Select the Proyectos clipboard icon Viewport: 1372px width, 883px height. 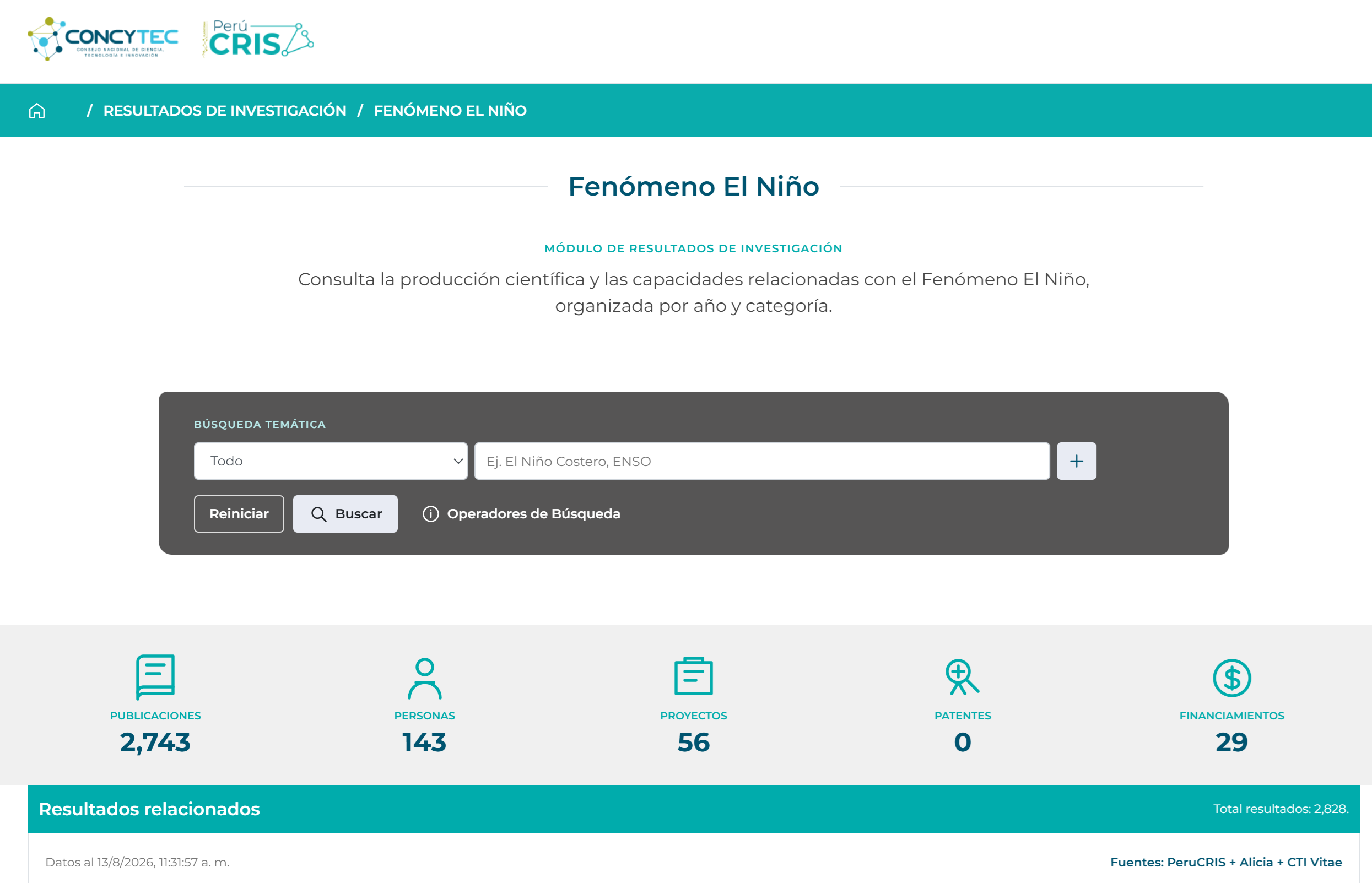(694, 676)
